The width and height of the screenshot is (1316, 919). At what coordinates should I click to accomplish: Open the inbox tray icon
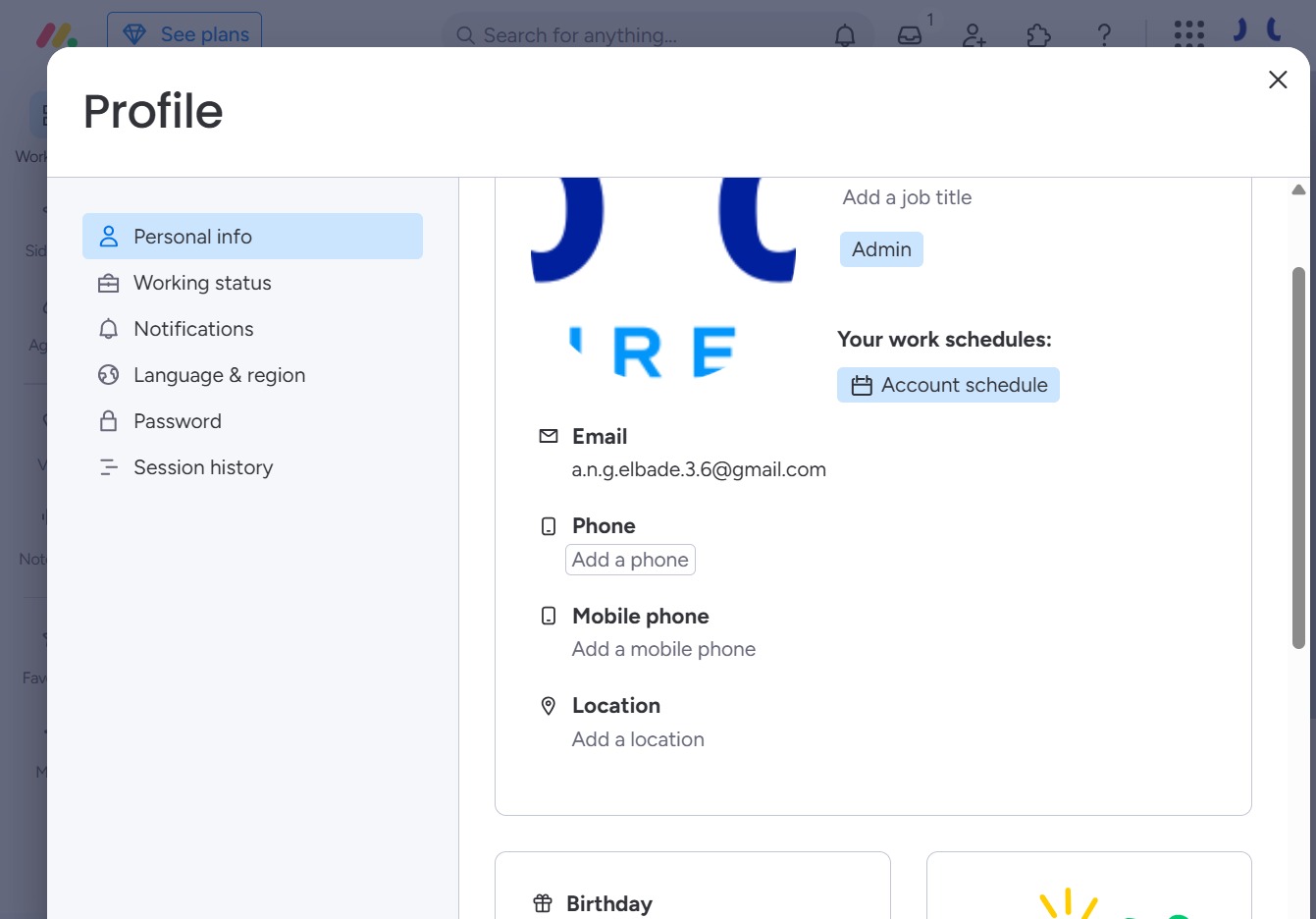pyautogui.click(x=910, y=35)
